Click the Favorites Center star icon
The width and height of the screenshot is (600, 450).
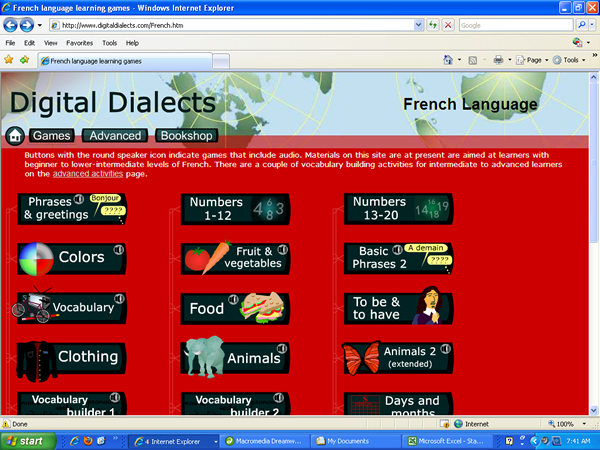9,60
